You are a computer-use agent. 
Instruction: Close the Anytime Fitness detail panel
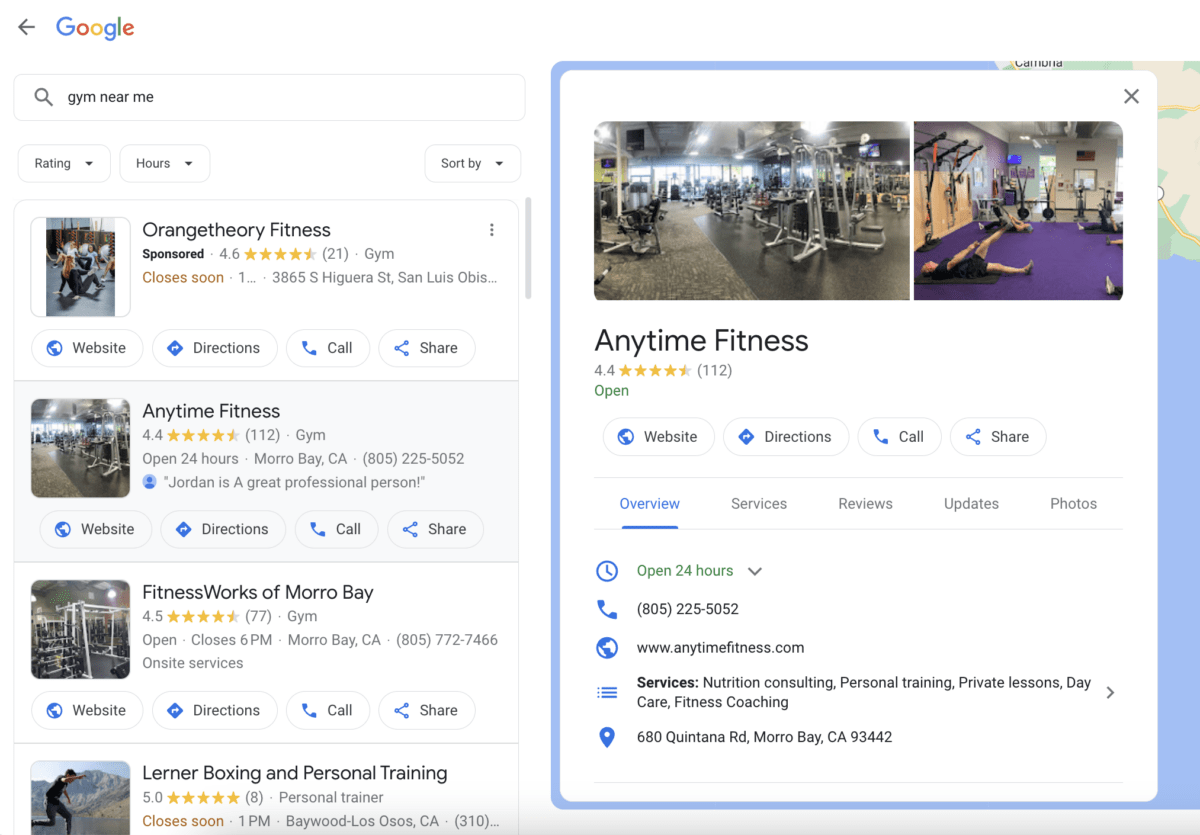point(1131,96)
